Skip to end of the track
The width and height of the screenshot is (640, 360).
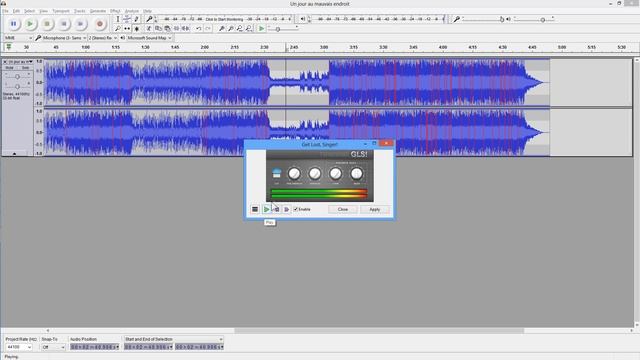(80, 24)
